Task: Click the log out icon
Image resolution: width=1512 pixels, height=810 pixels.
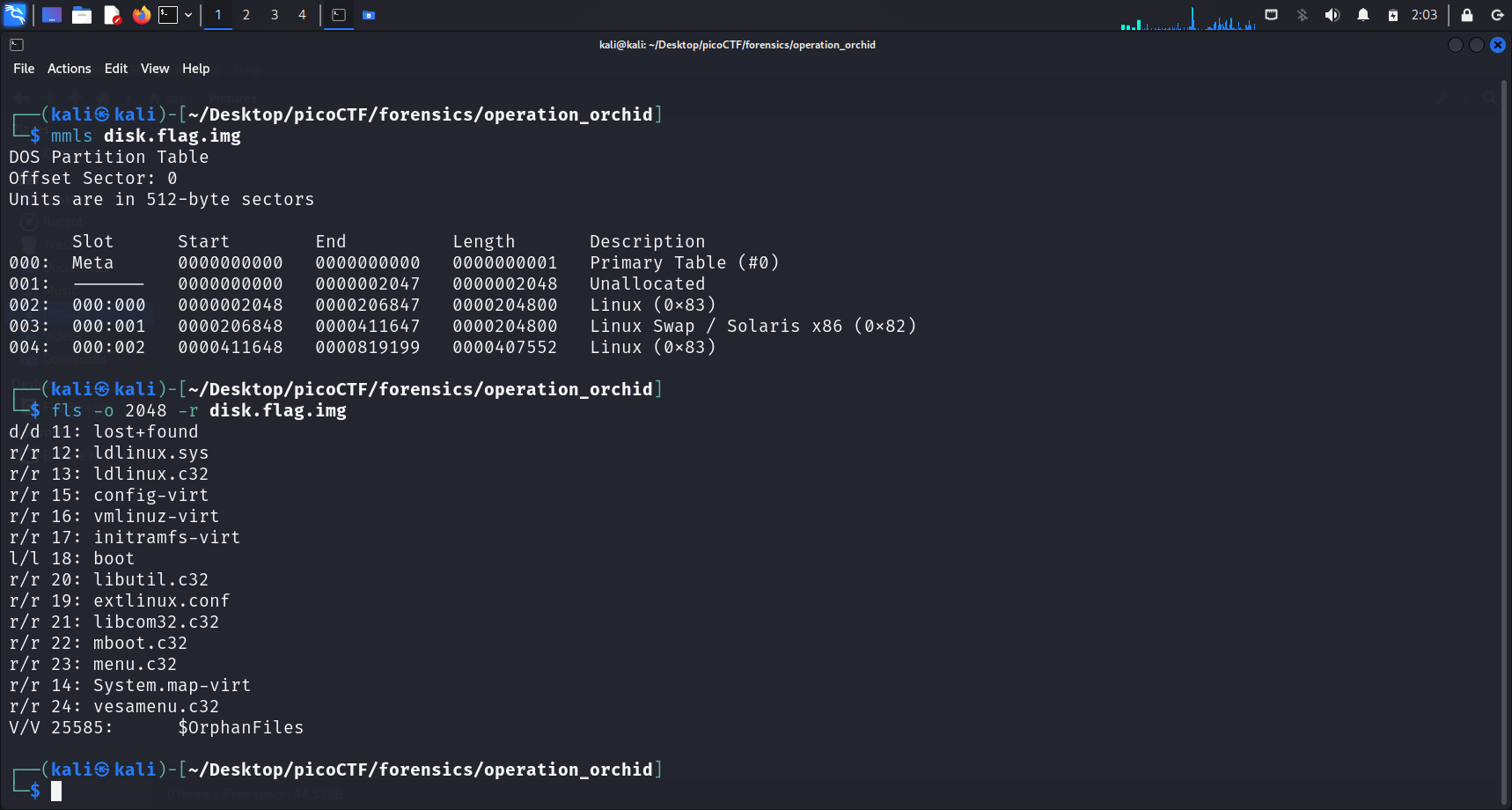Action: click(1496, 15)
